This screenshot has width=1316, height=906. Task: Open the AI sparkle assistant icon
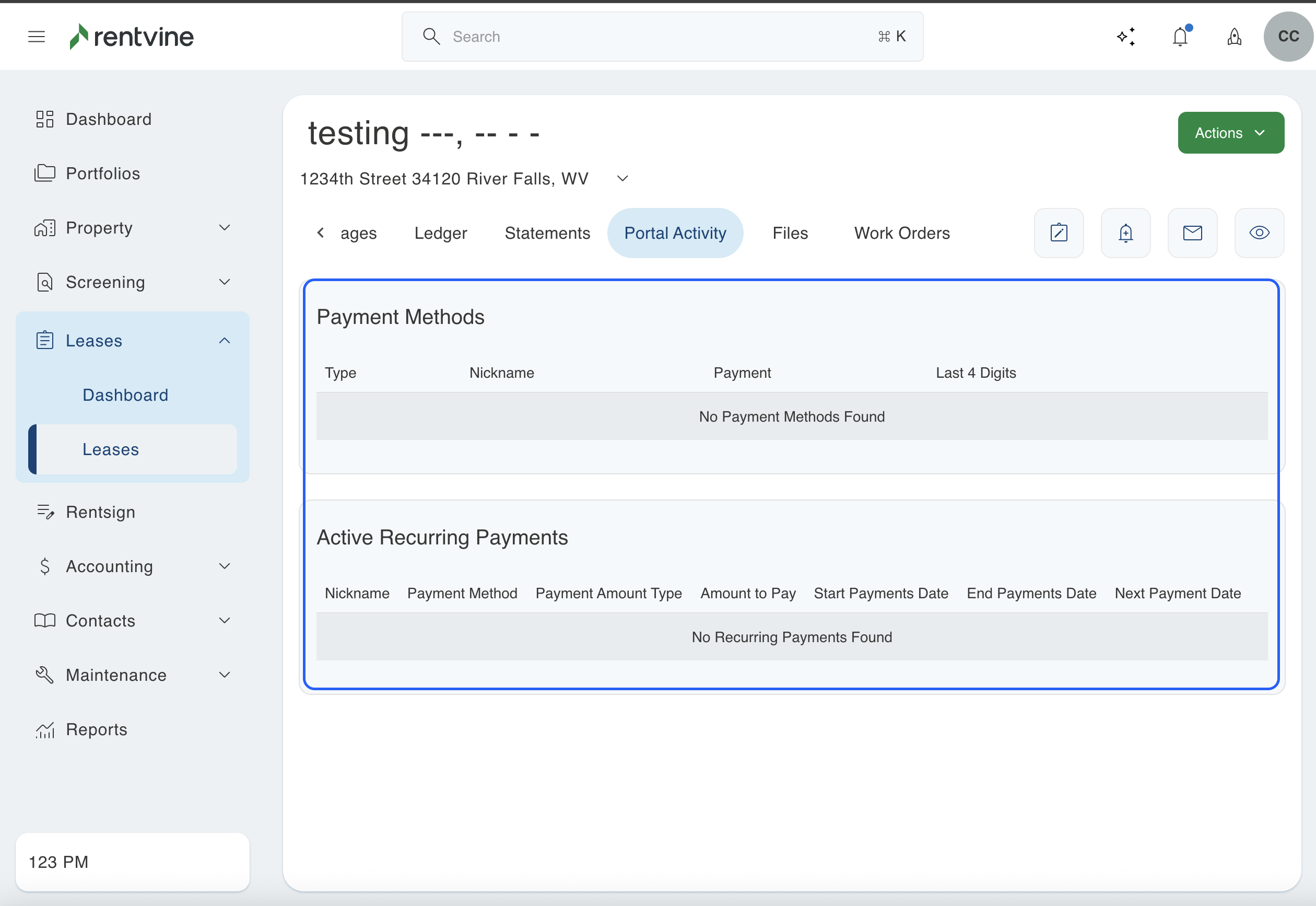(1126, 37)
